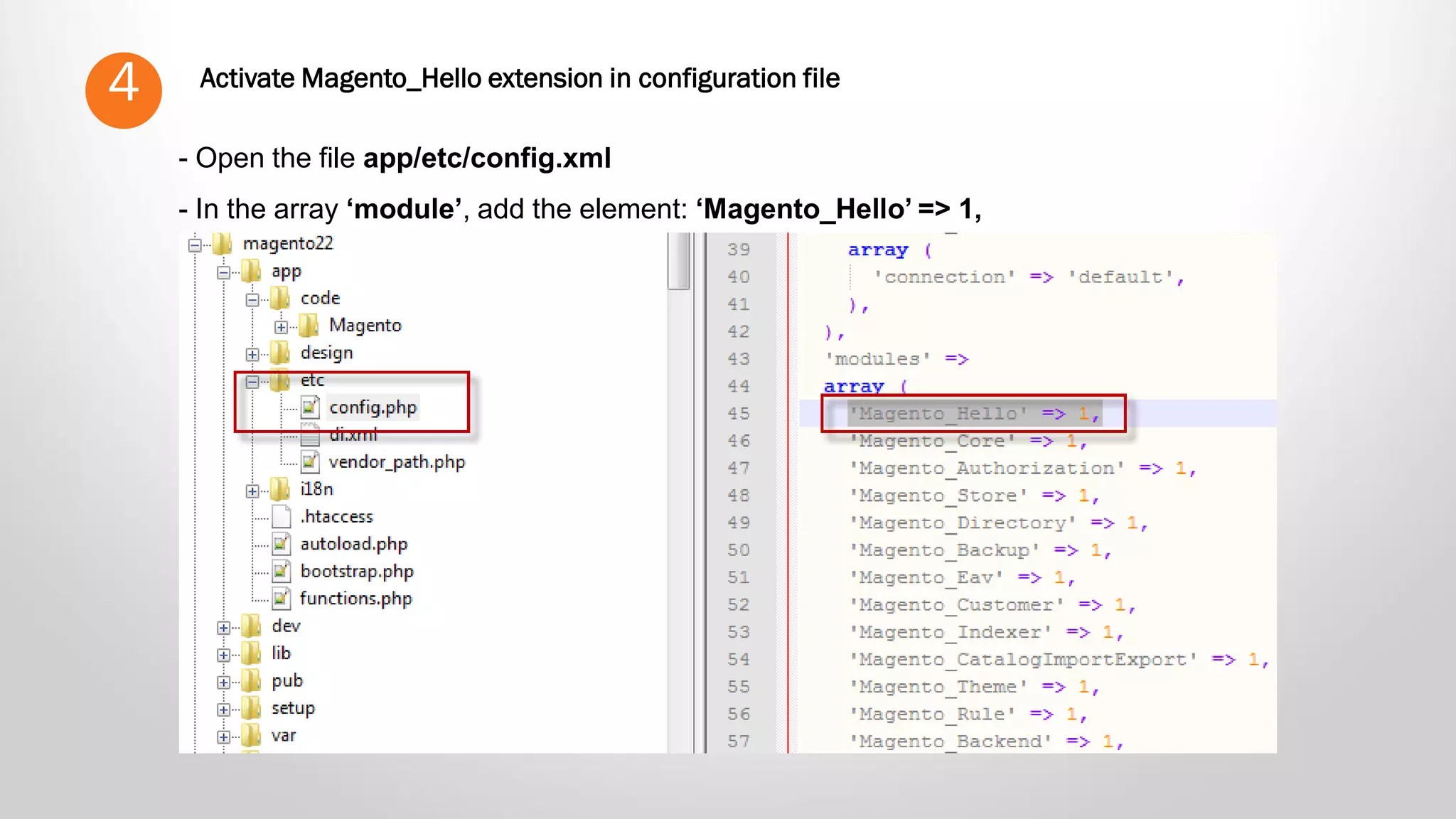Viewport: 1456px width, 819px height.
Task: Click the array keyword on line 44
Action: [x=854, y=386]
